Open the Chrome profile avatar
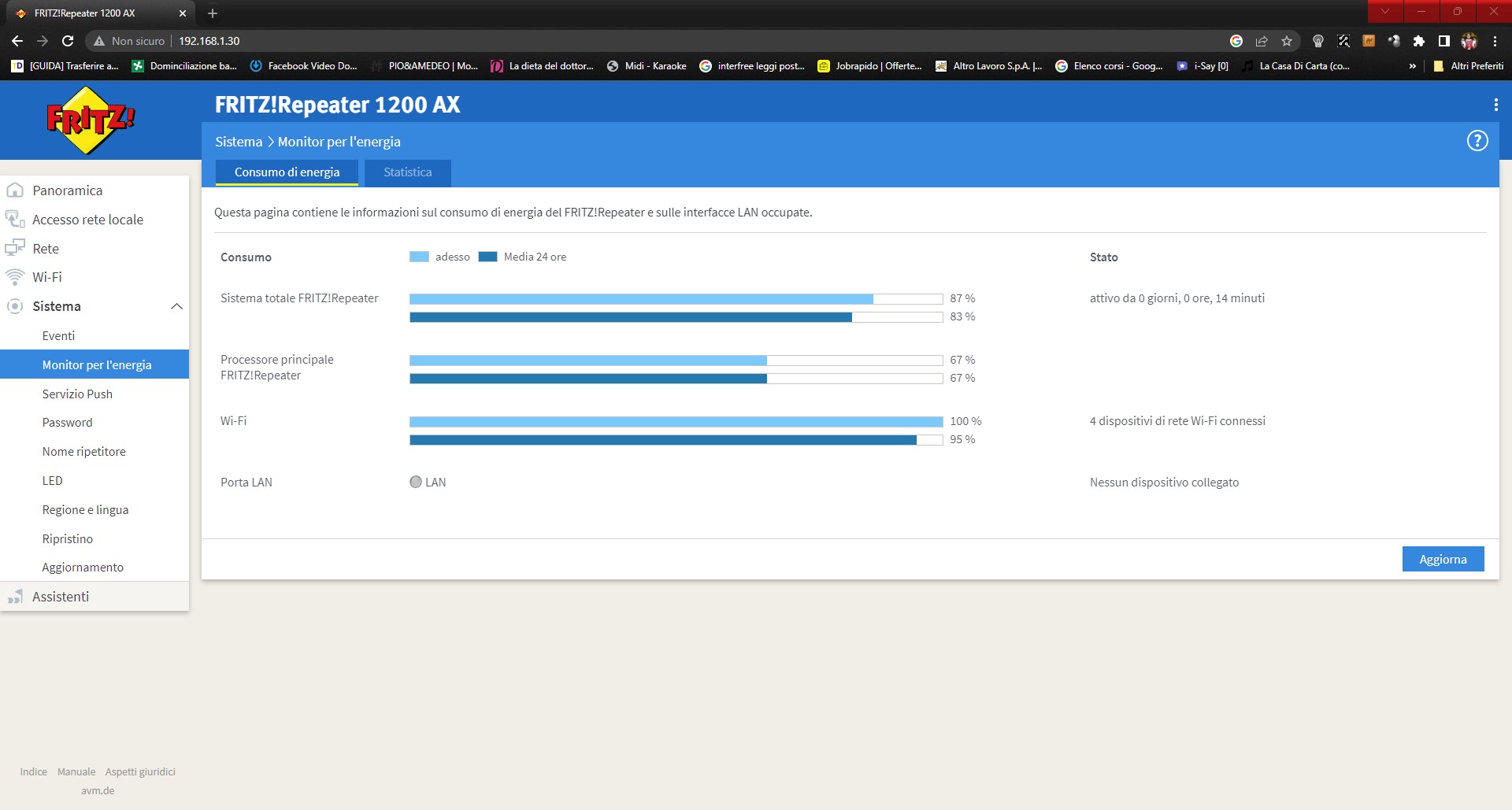1512x810 pixels. pyautogui.click(x=1469, y=41)
